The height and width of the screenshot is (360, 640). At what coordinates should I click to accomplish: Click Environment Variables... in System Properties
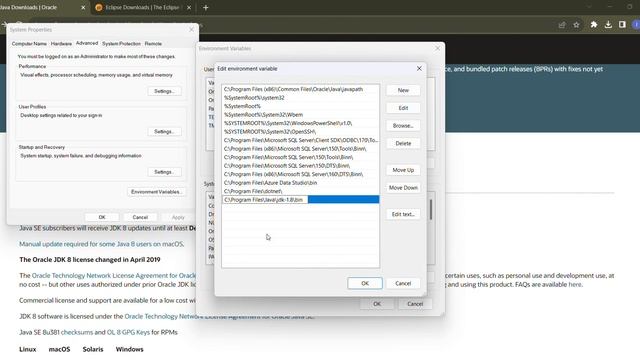pyautogui.click(x=156, y=192)
